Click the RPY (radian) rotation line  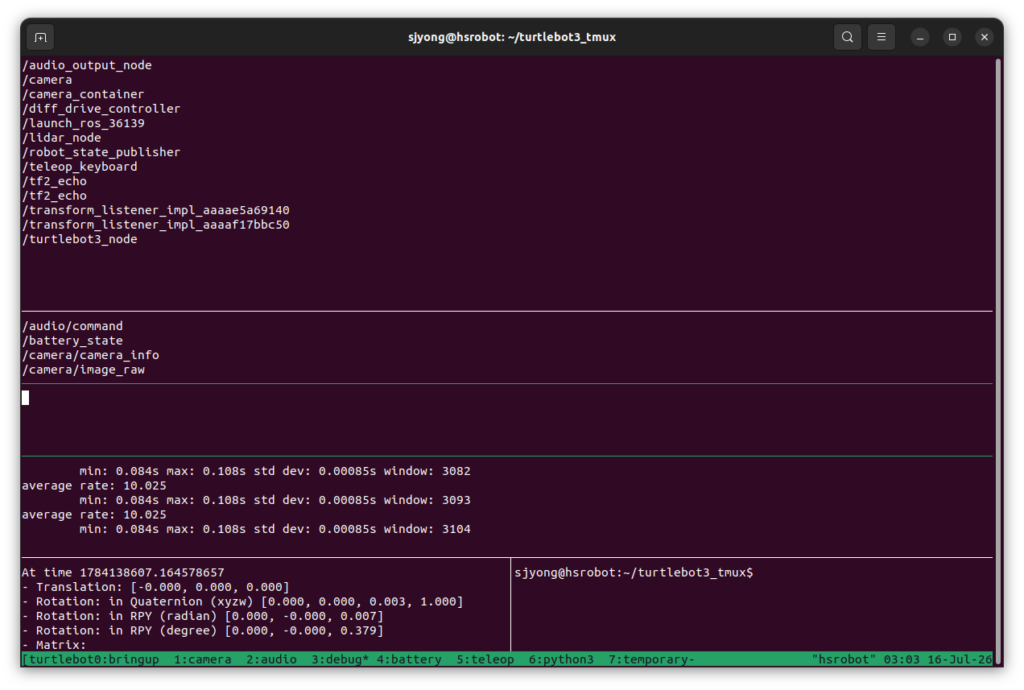[x=202, y=616]
